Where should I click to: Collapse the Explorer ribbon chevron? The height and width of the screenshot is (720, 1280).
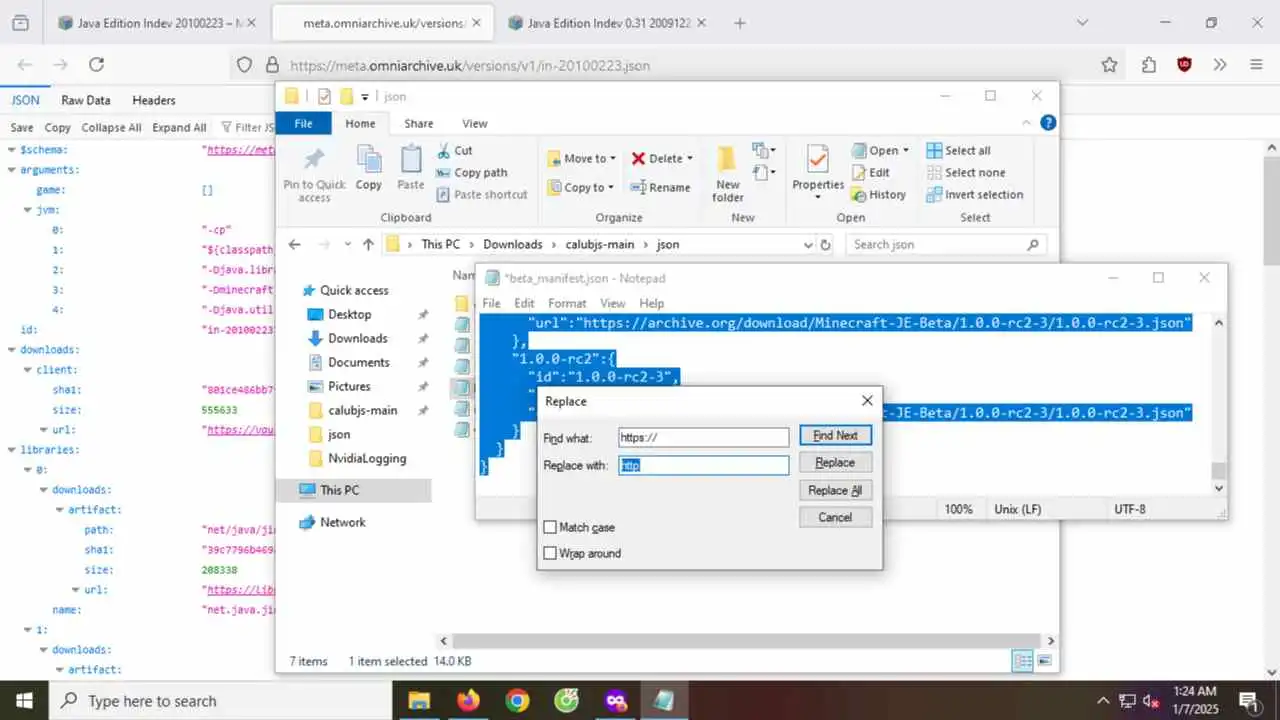click(1025, 123)
